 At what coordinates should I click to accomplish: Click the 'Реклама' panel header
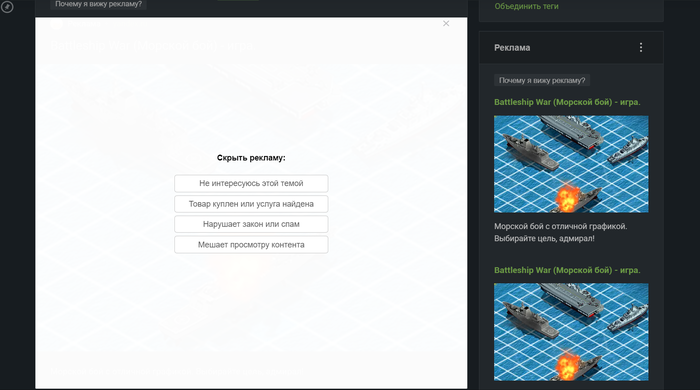point(512,48)
